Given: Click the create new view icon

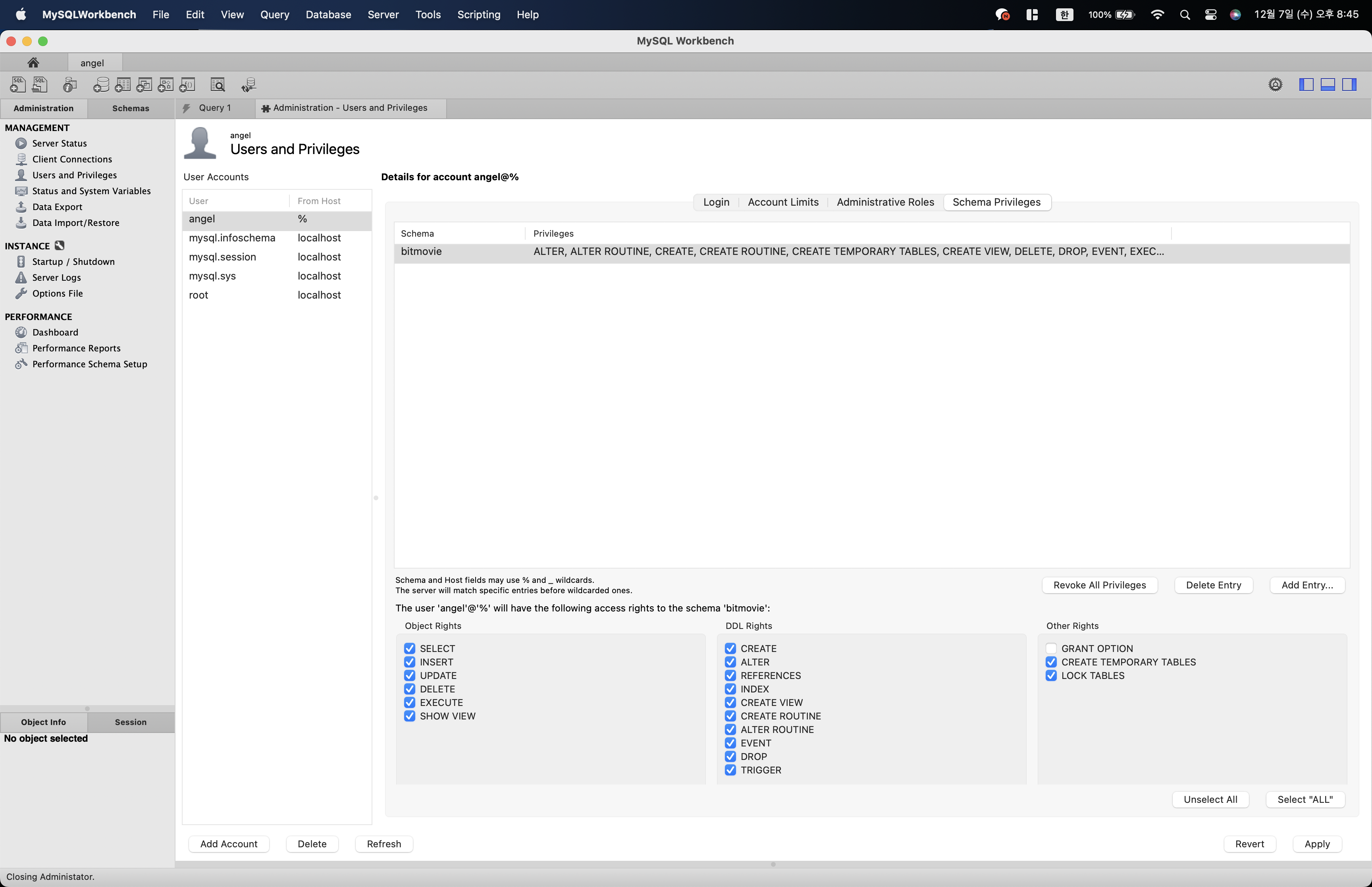Looking at the screenshot, I should pos(144,85).
